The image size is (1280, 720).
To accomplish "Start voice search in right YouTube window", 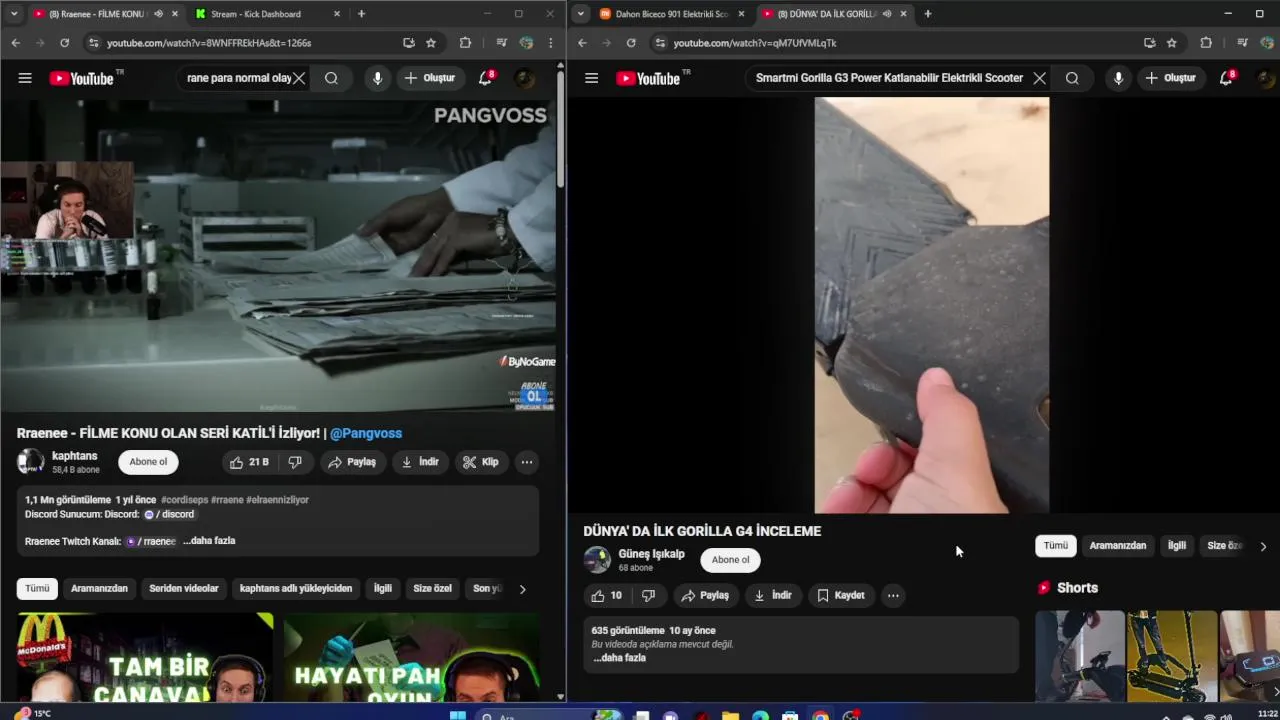I will pos(1118,78).
